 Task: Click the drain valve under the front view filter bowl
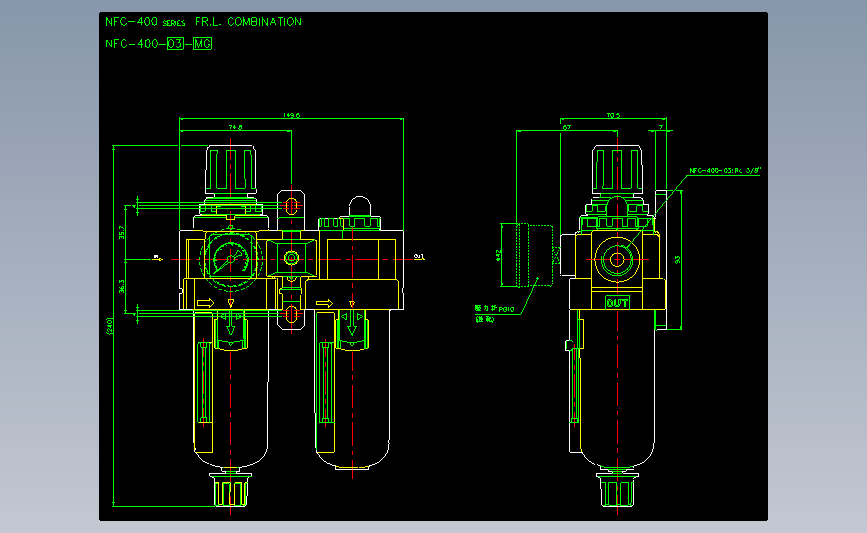231,489
